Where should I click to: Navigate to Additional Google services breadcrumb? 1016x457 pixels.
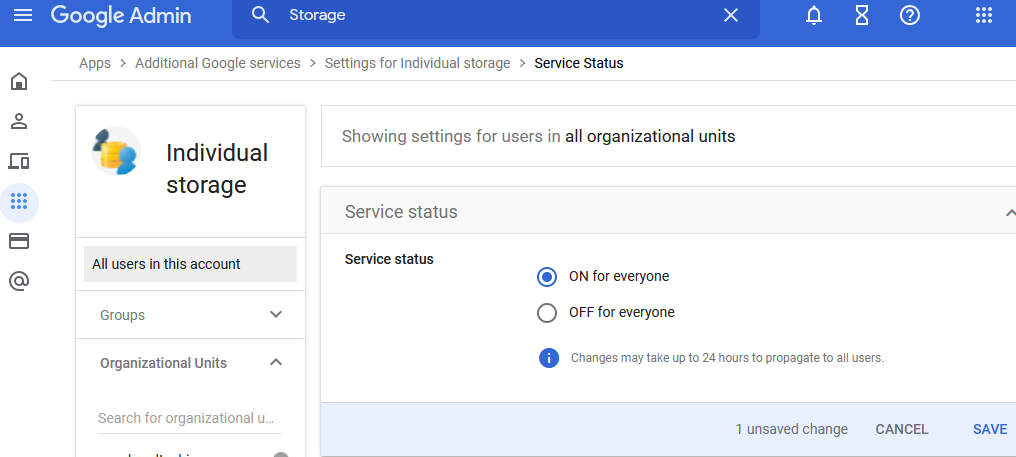(218, 64)
